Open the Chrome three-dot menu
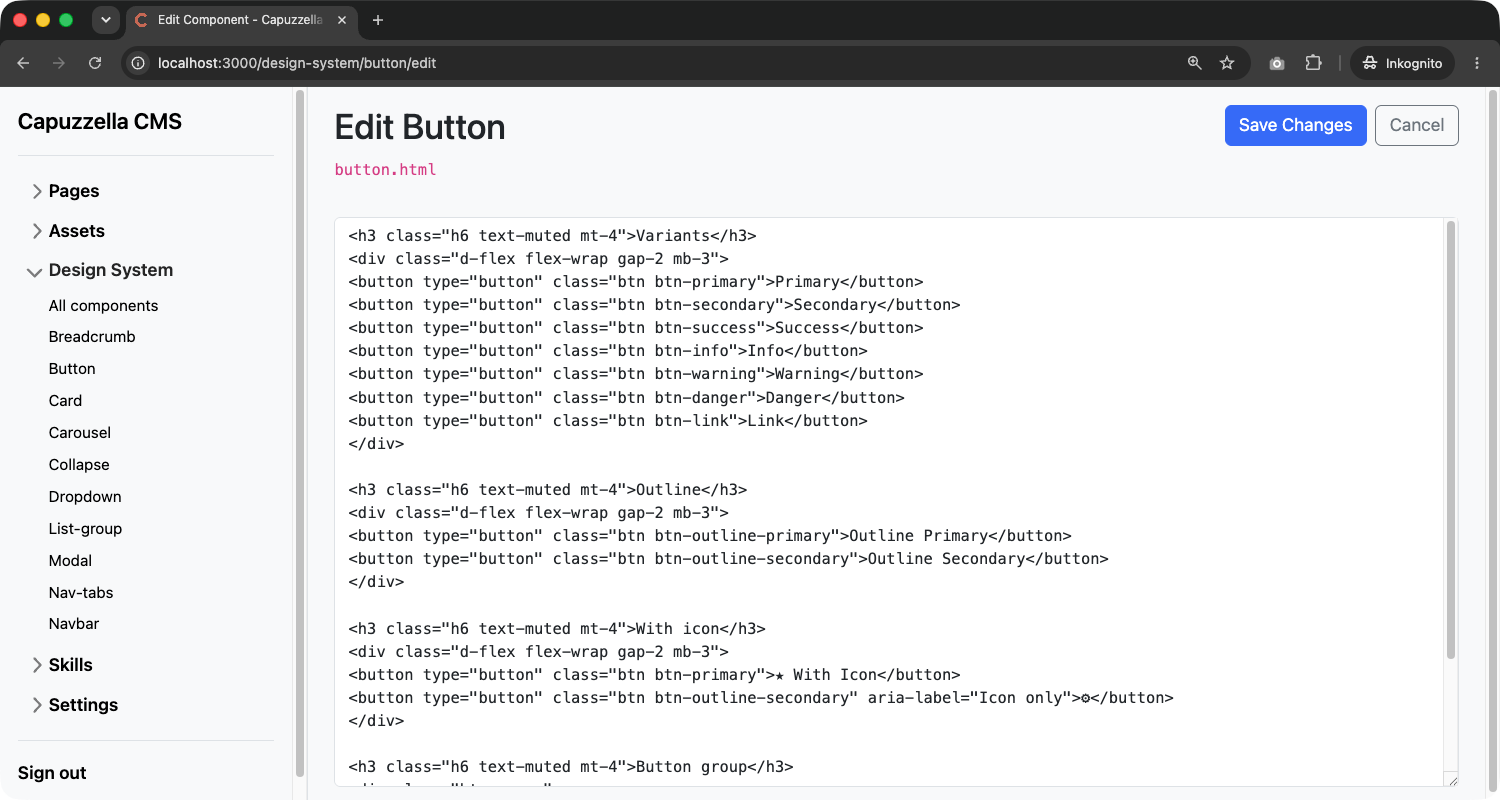The image size is (1500, 800). pos(1477,63)
